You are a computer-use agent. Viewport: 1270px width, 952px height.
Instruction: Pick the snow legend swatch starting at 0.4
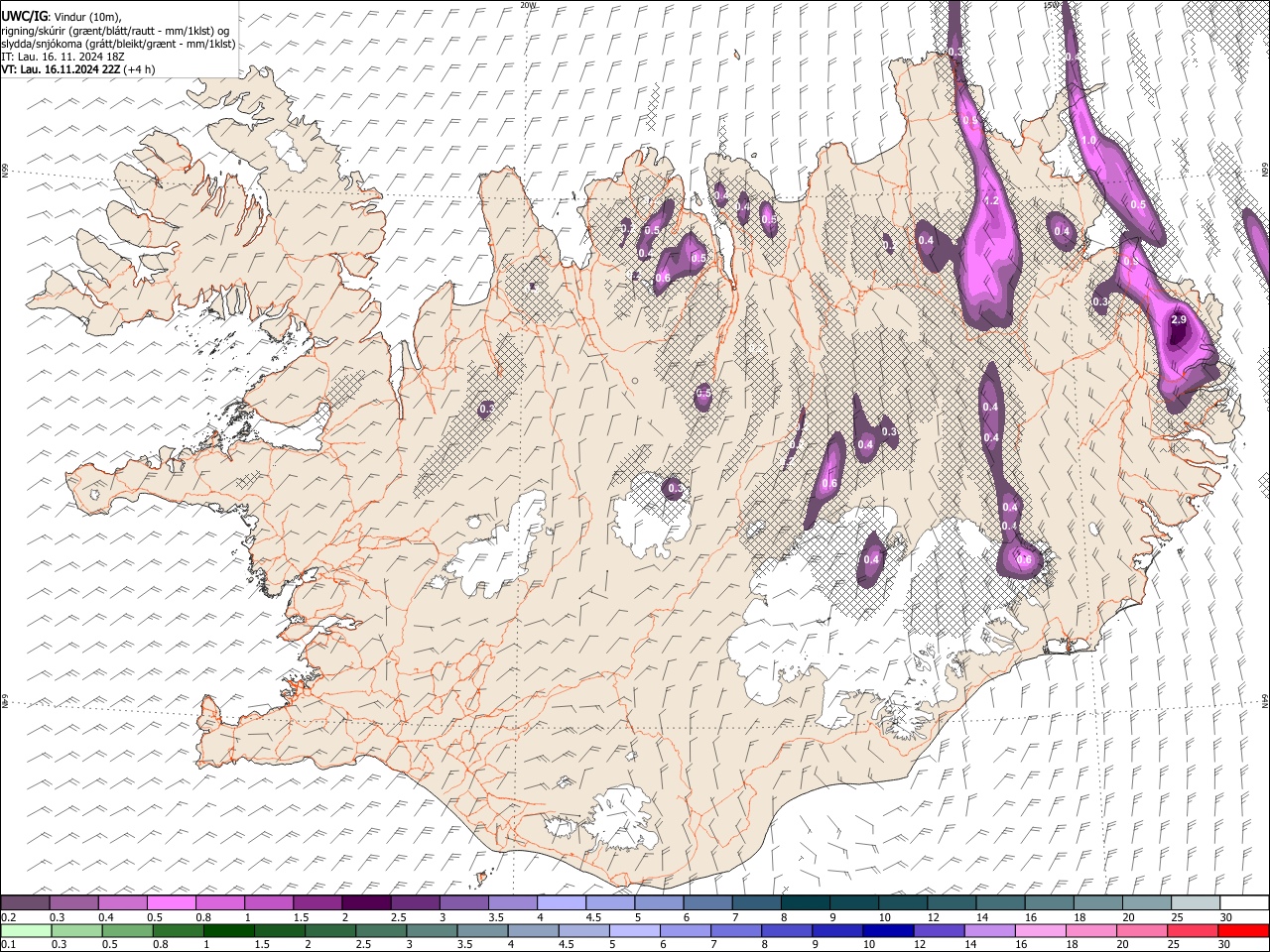[x=122, y=902]
